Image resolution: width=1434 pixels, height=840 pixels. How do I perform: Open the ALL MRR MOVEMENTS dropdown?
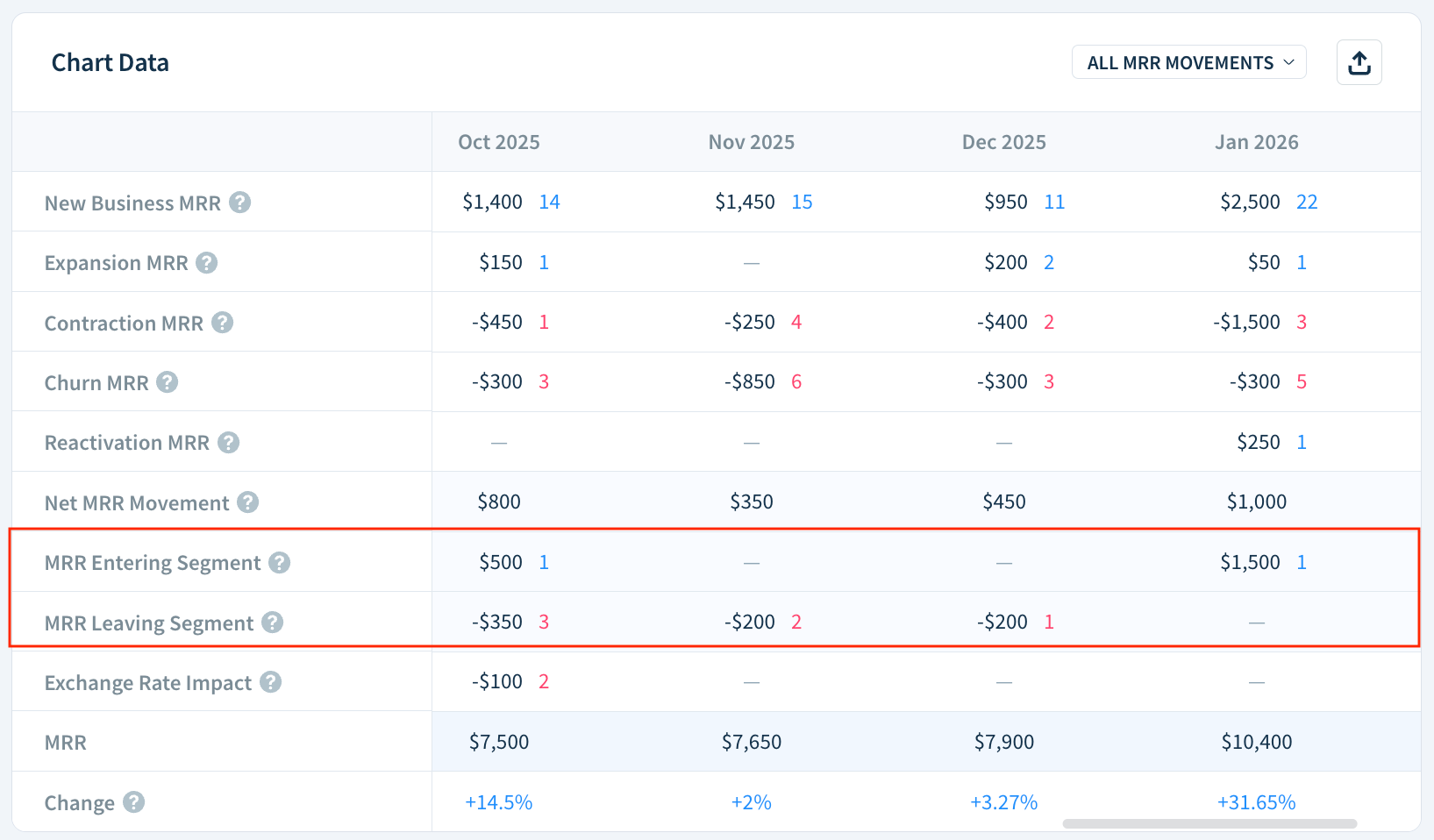click(1188, 61)
